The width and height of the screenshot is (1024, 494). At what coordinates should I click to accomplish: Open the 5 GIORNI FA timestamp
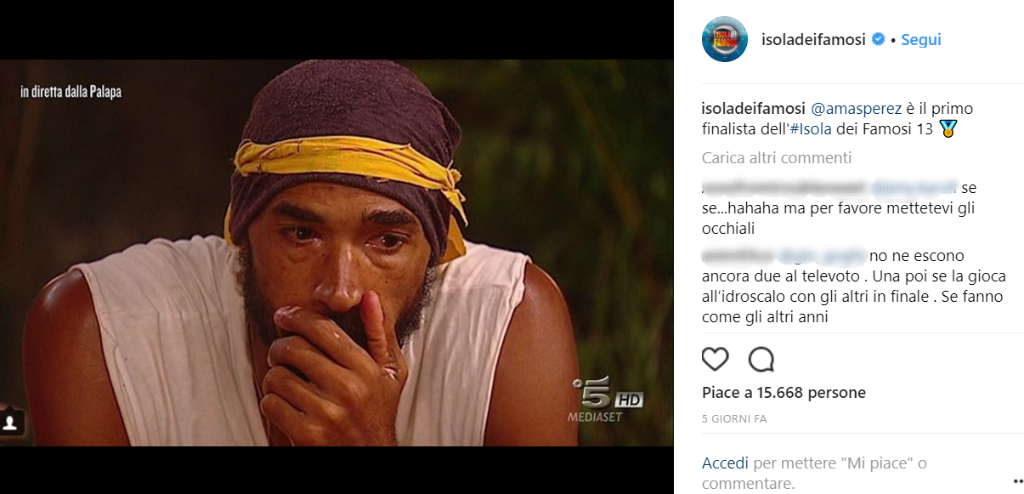pos(734,419)
